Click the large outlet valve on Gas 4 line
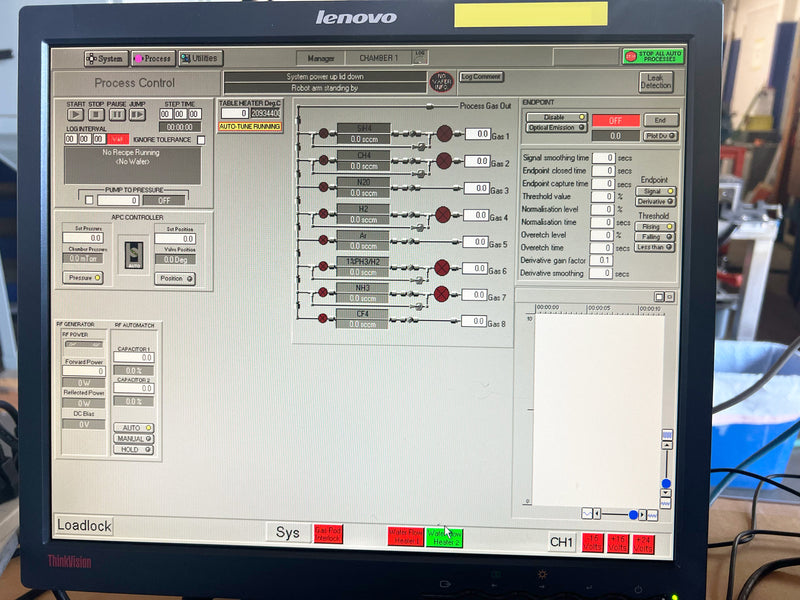Image resolution: width=800 pixels, height=600 pixels. pos(443,214)
